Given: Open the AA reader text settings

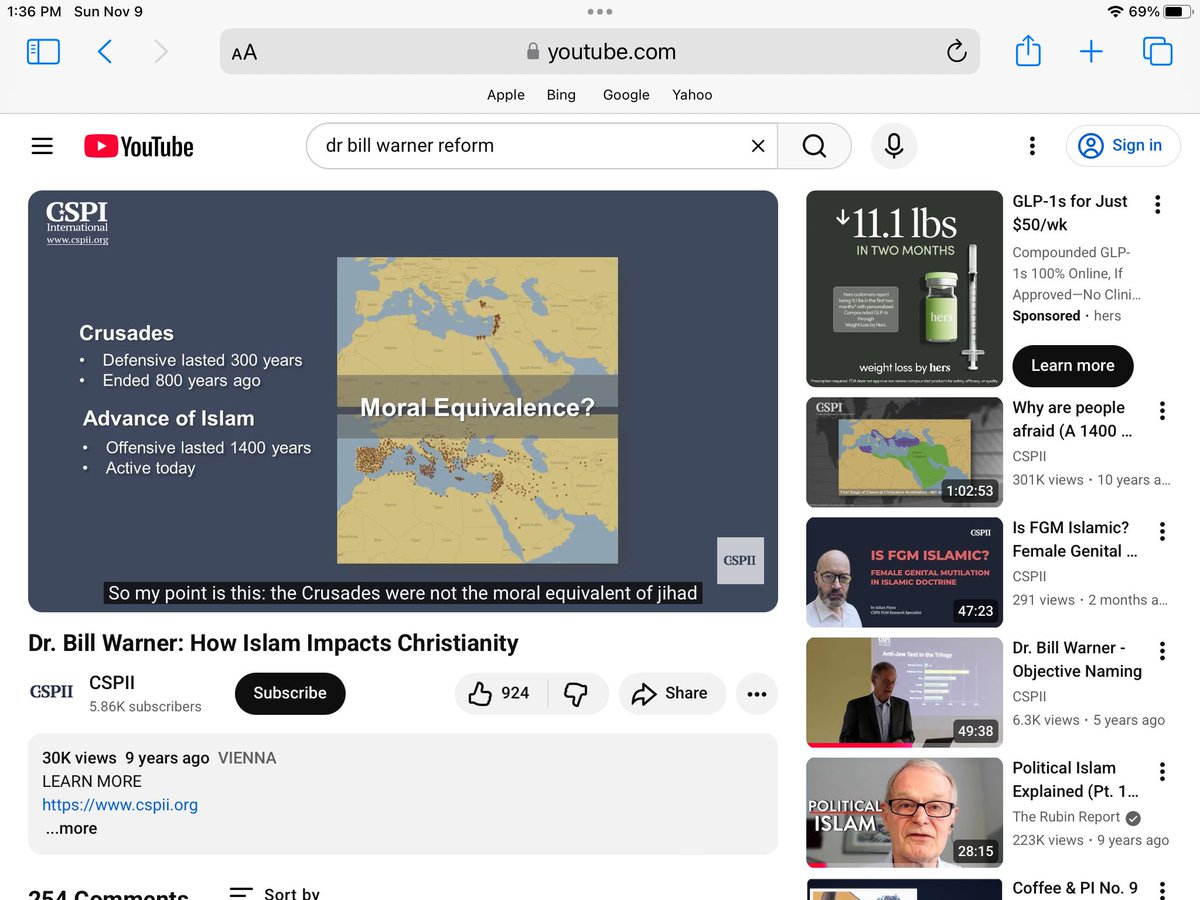Looking at the screenshot, I should (244, 52).
